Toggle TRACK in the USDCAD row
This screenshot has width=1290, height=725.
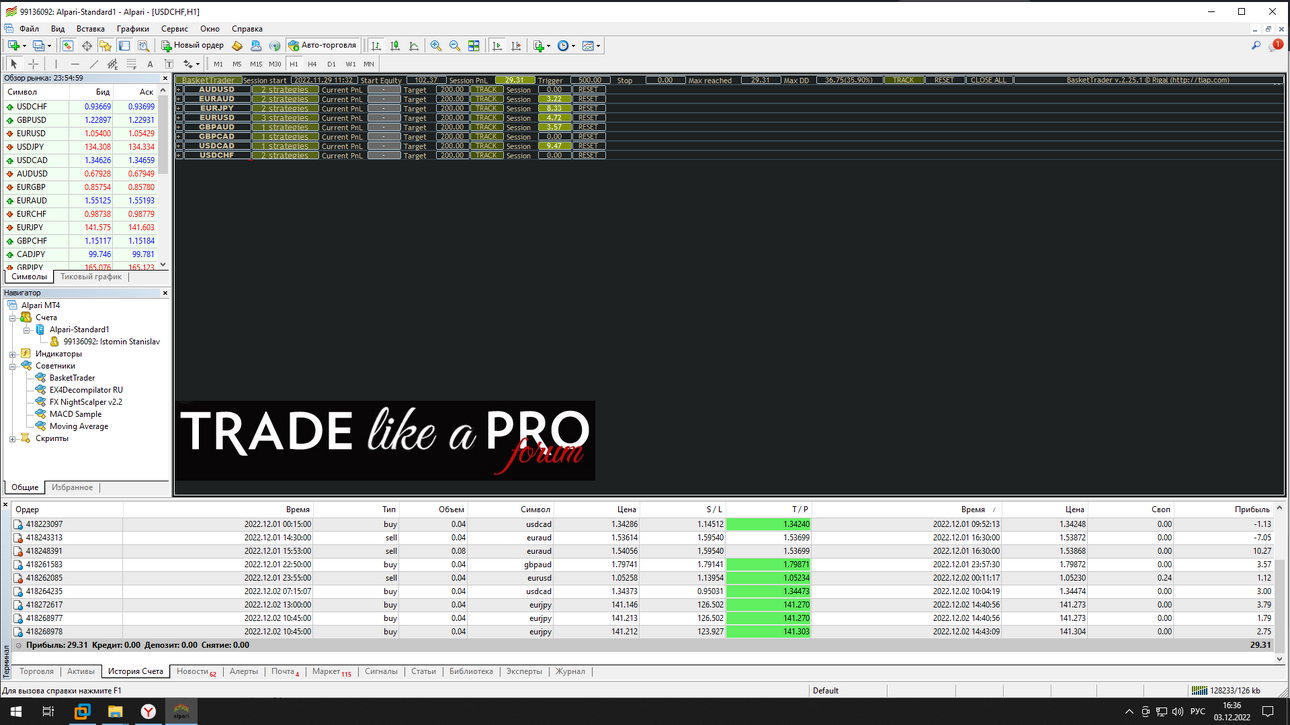[486, 146]
